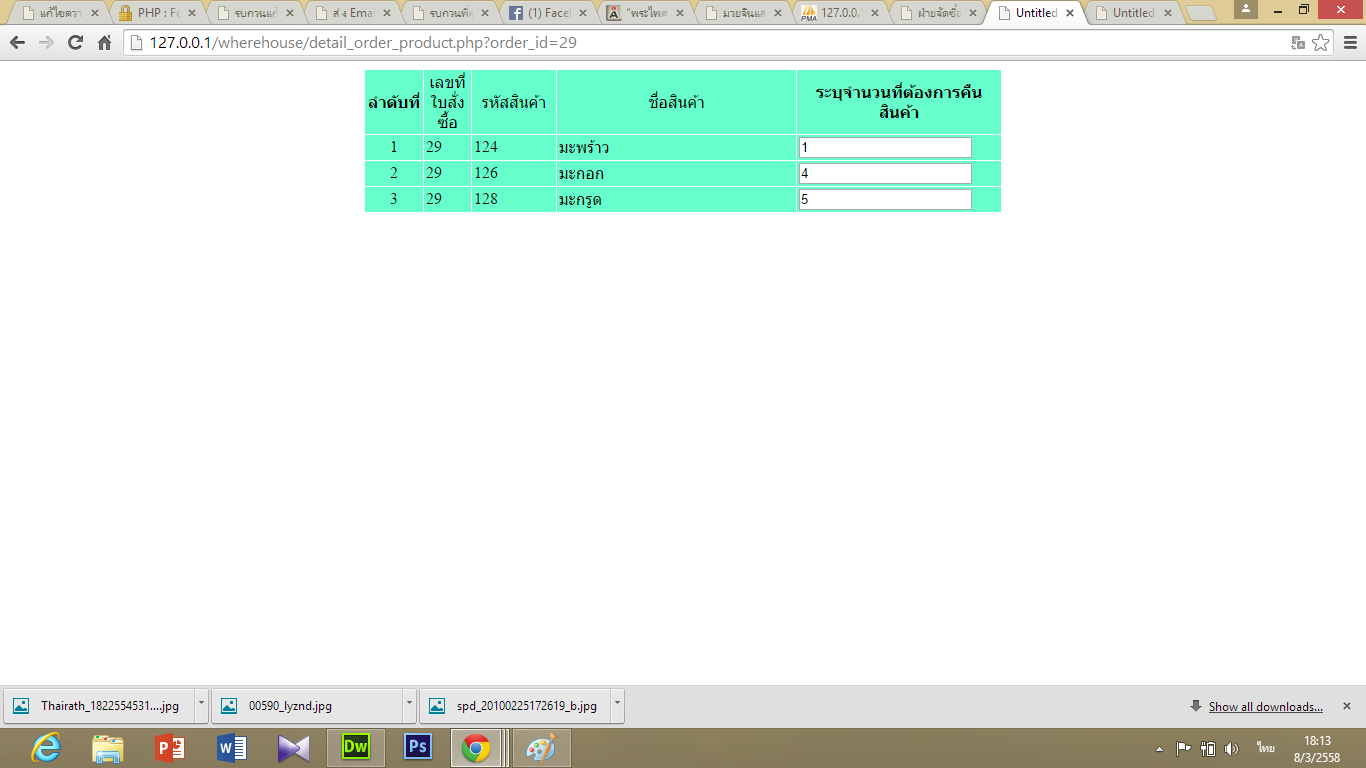
Task: Switch to the Facebook tab
Action: (548, 14)
